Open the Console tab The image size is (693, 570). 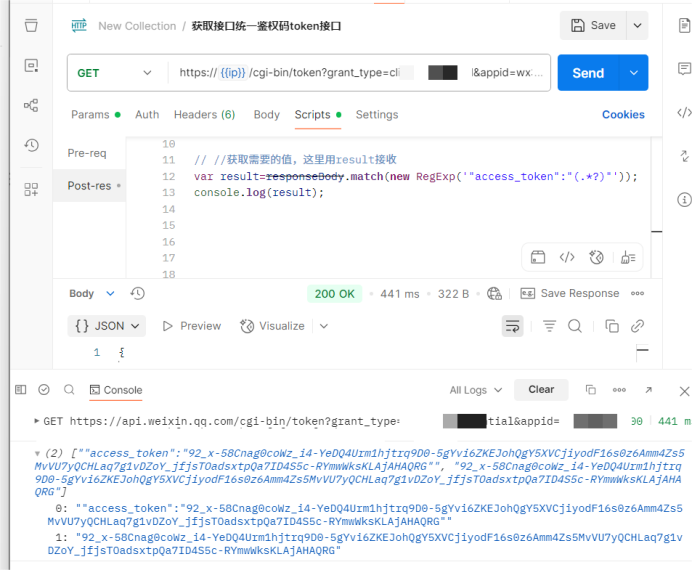tap(116, 390)
